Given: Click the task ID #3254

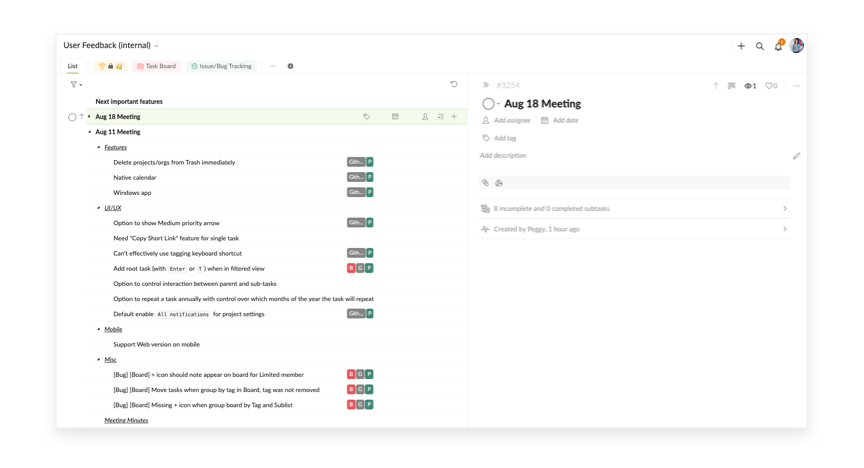Looking at the screenshot, I should click(507, 85).
